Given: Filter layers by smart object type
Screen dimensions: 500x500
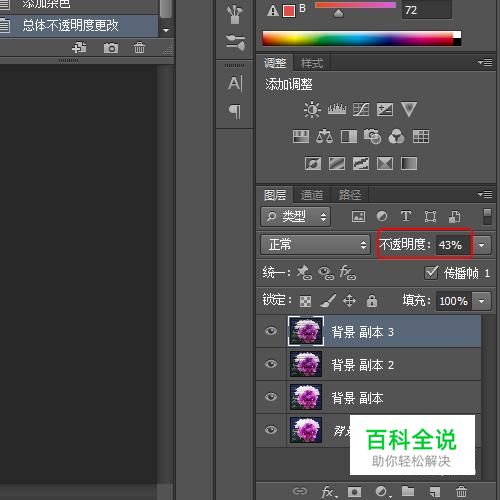Looking at the screenshot, I should coord(455,217).
